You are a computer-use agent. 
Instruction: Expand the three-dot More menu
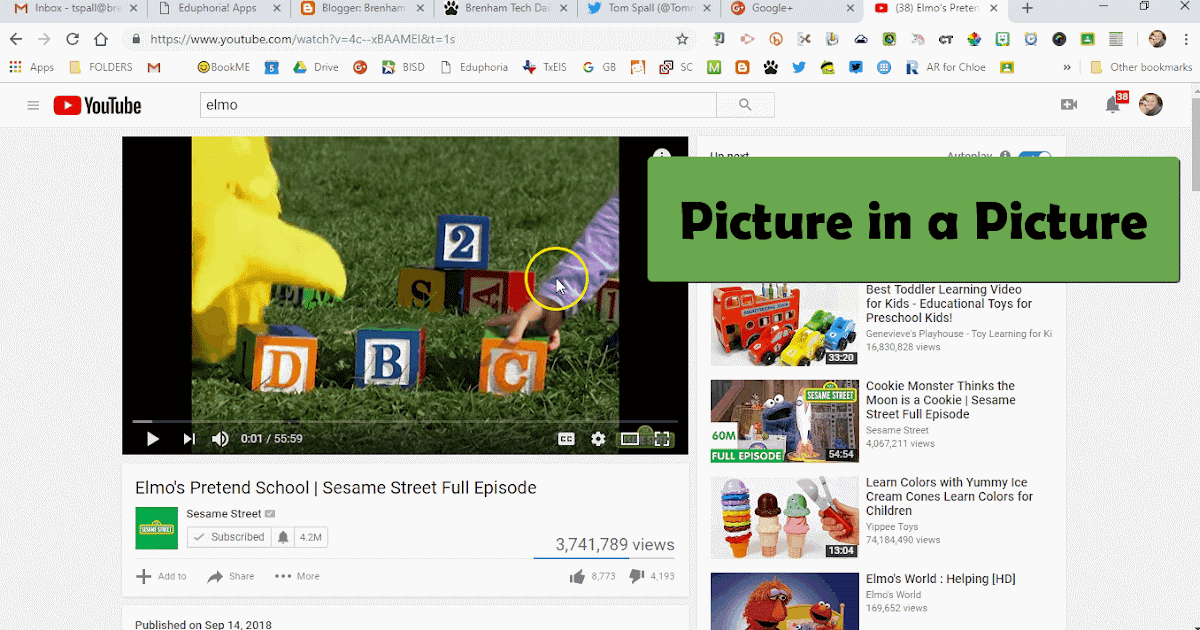[x=297, y=576]
